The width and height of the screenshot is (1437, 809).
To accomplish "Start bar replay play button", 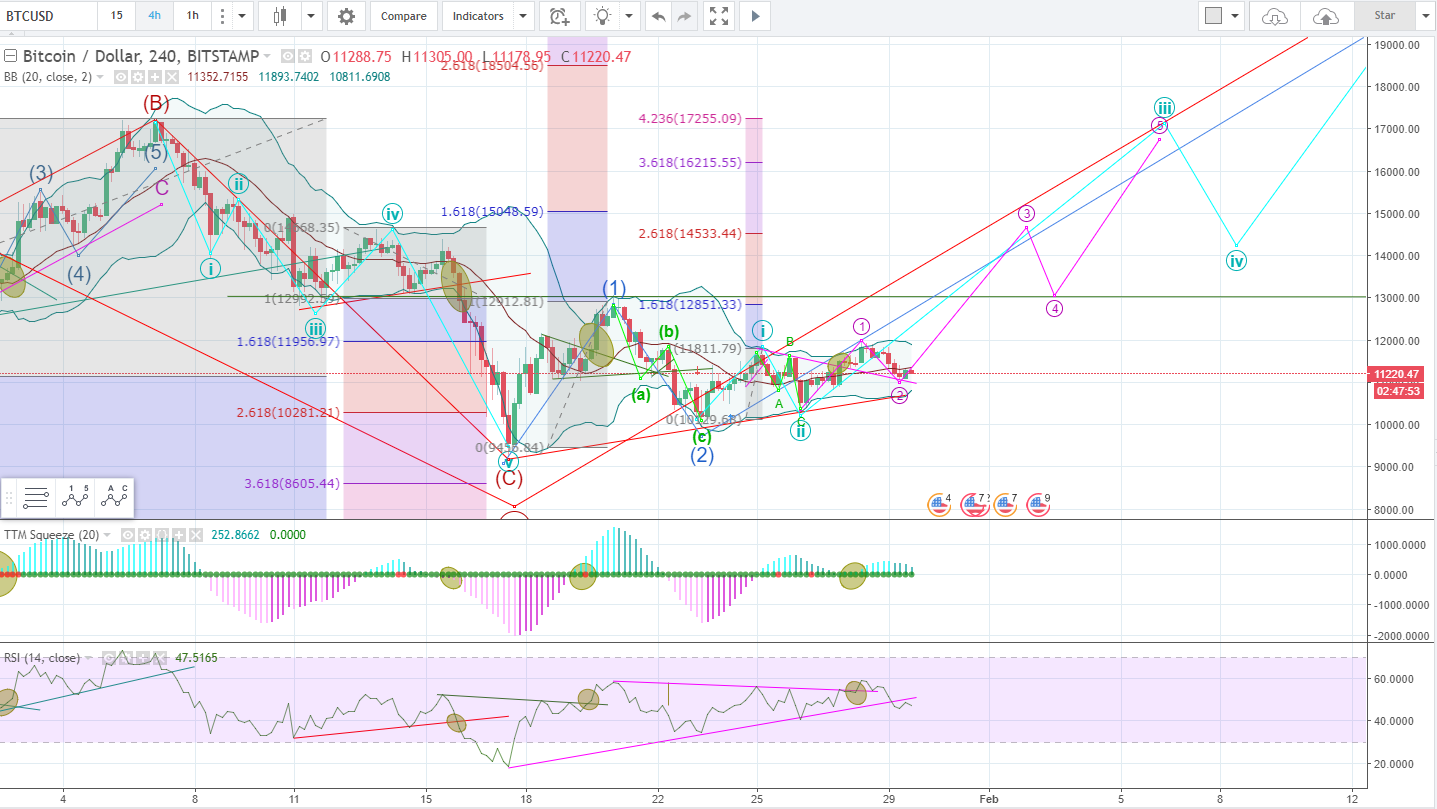I will coord(755,16).
